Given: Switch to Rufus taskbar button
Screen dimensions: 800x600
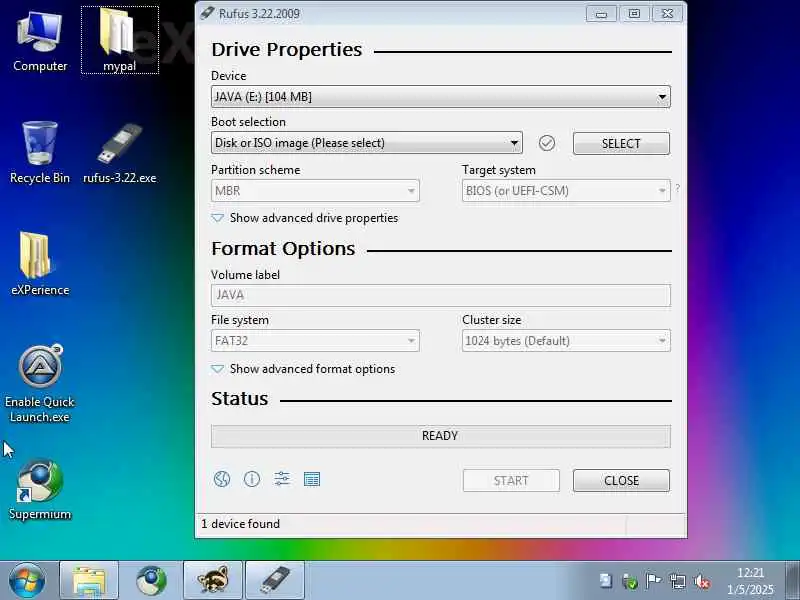Looking at the screenshot, I should [275, 581].
